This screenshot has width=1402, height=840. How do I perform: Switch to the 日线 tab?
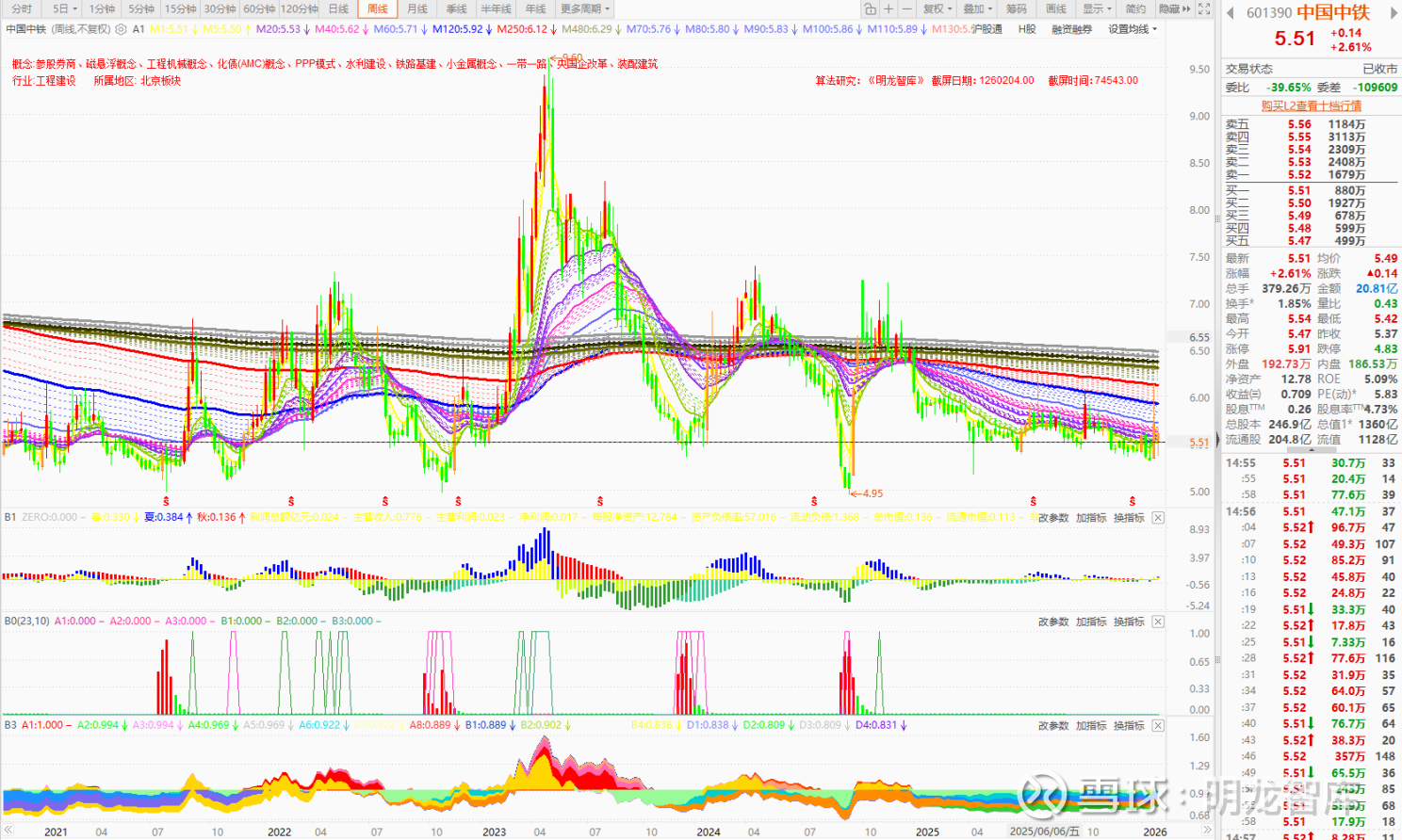pos(338,8)
